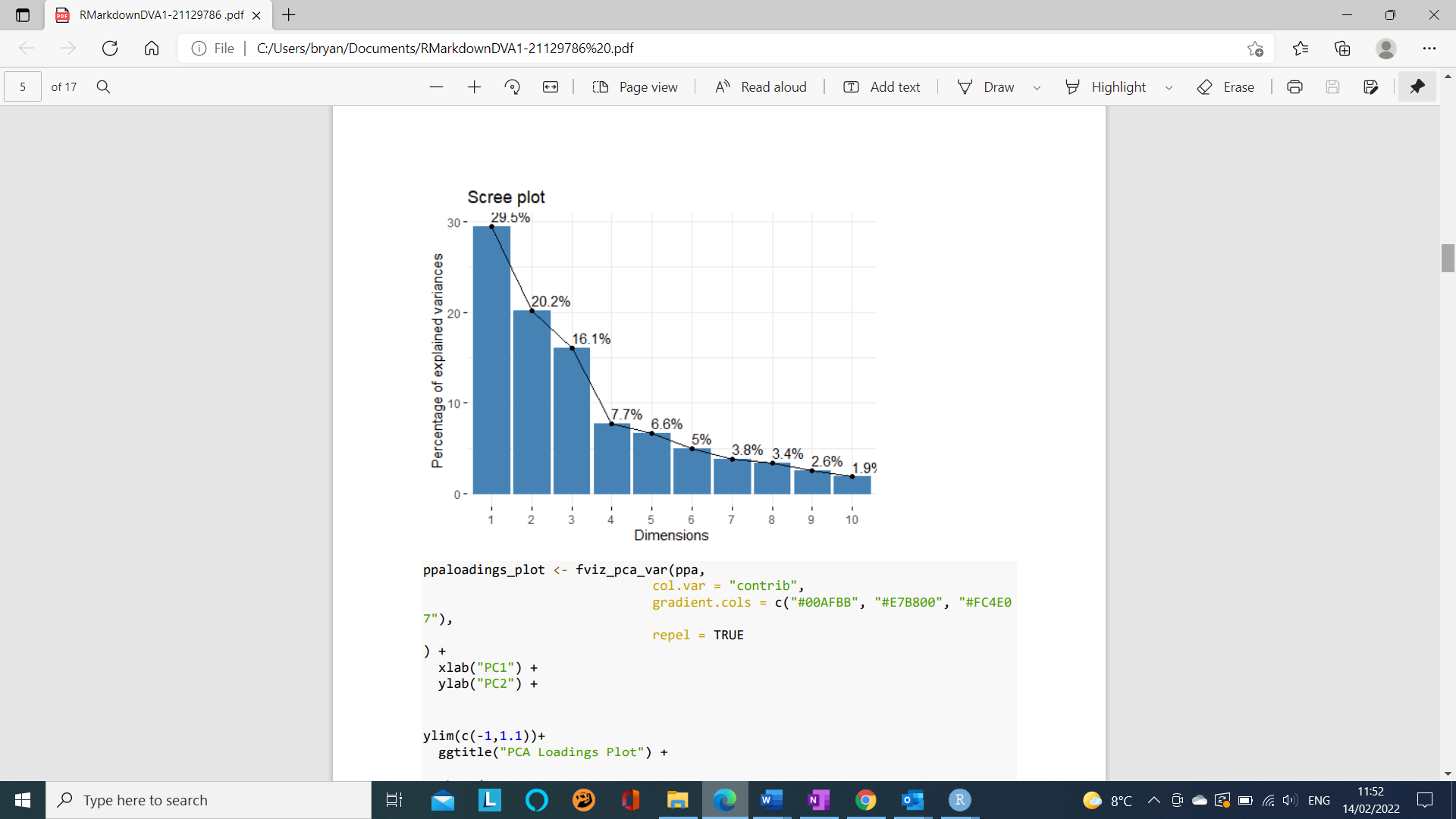Open the Highlight color options
Screen dimensions: 1456x819
click(x=1169, y=86)
